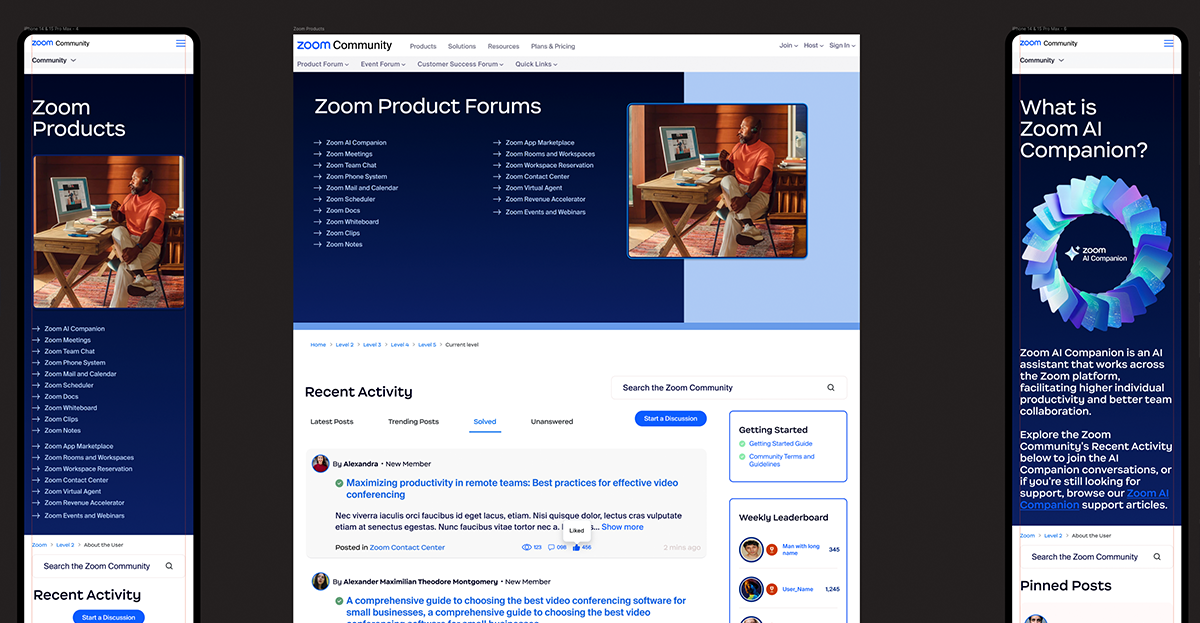Open the Sign In dropdown

pos(841,45)
